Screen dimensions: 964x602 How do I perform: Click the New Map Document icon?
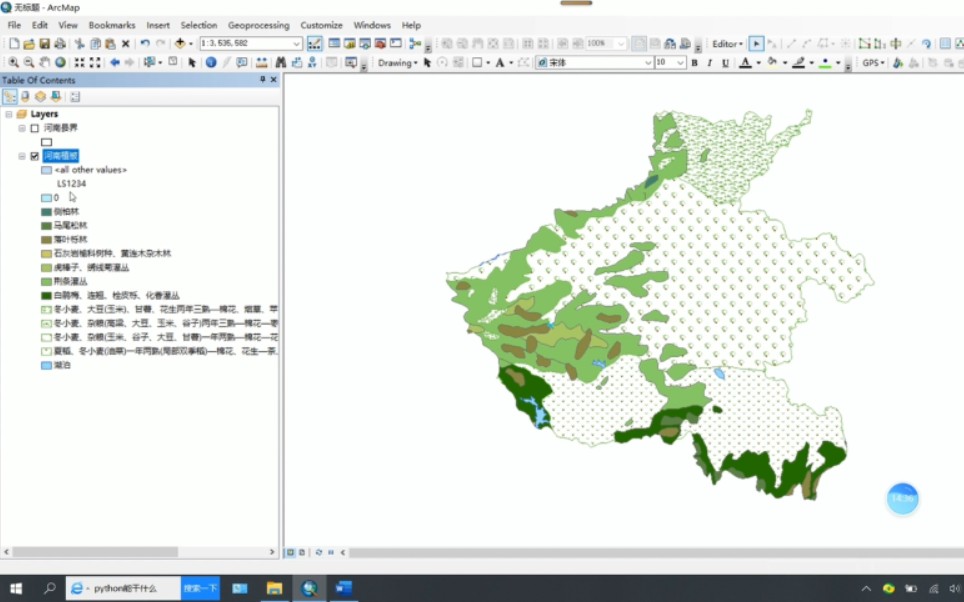pos(14,44)
